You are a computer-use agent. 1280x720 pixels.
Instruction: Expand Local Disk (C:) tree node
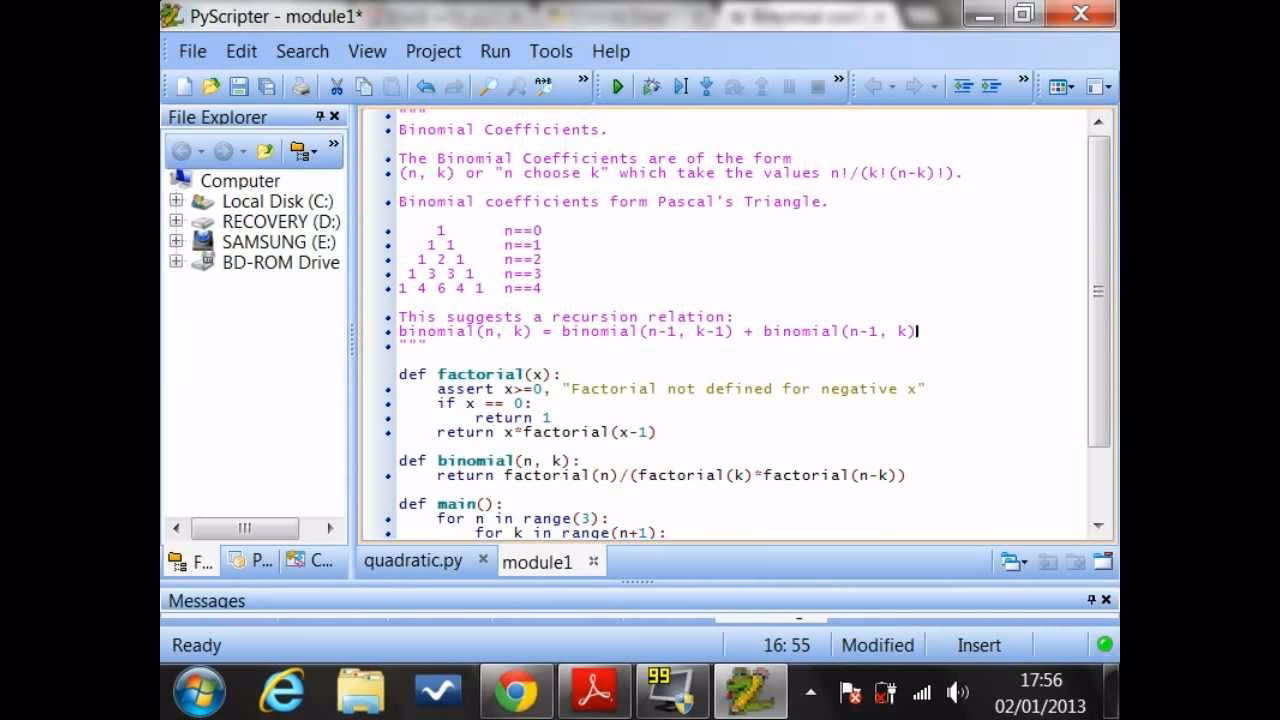point(176,200)
